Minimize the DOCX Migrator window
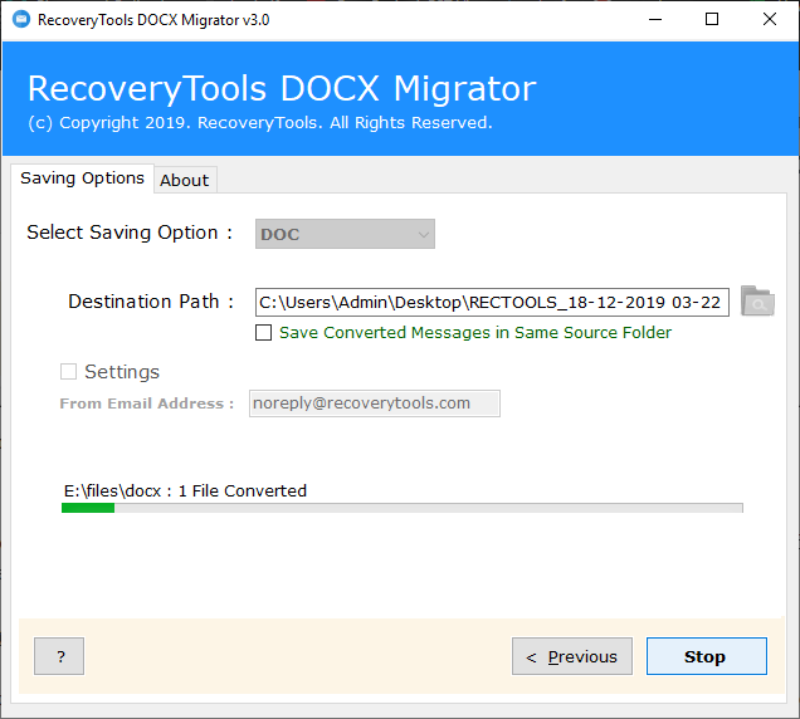The width and height of the screenshot is (800, 719). (x=655, y=20)
